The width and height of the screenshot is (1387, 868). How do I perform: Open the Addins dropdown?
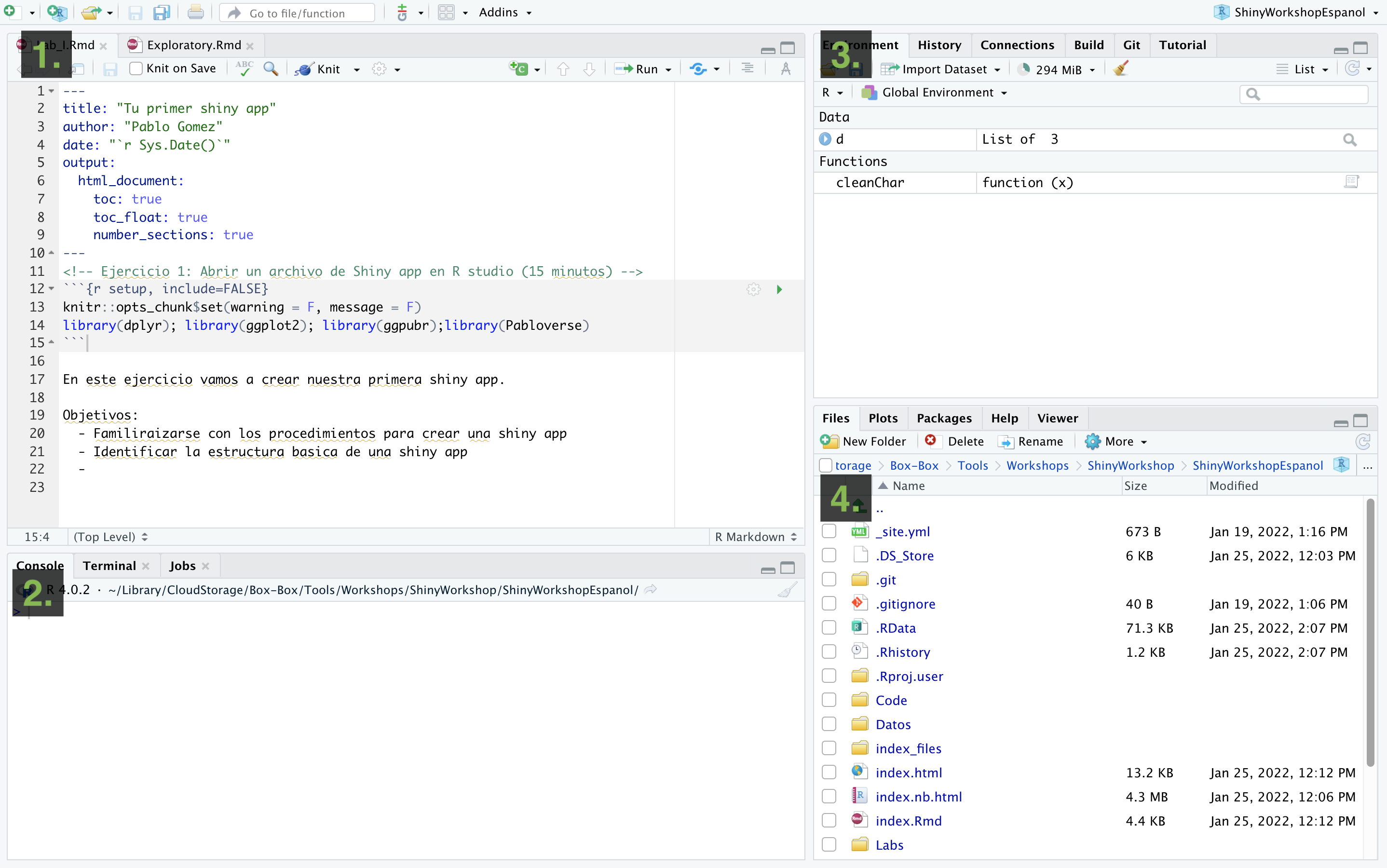tap(504, 12)
